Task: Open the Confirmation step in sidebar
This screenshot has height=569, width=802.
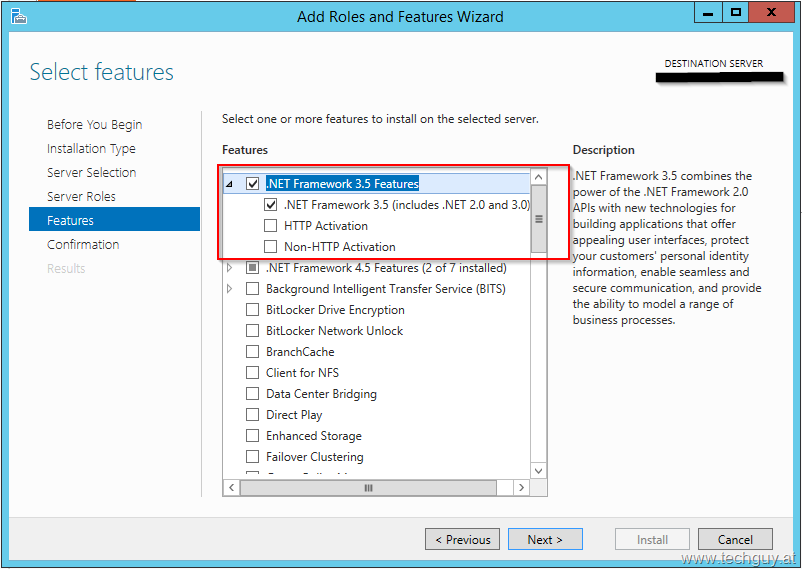Action: pos(83,245)
